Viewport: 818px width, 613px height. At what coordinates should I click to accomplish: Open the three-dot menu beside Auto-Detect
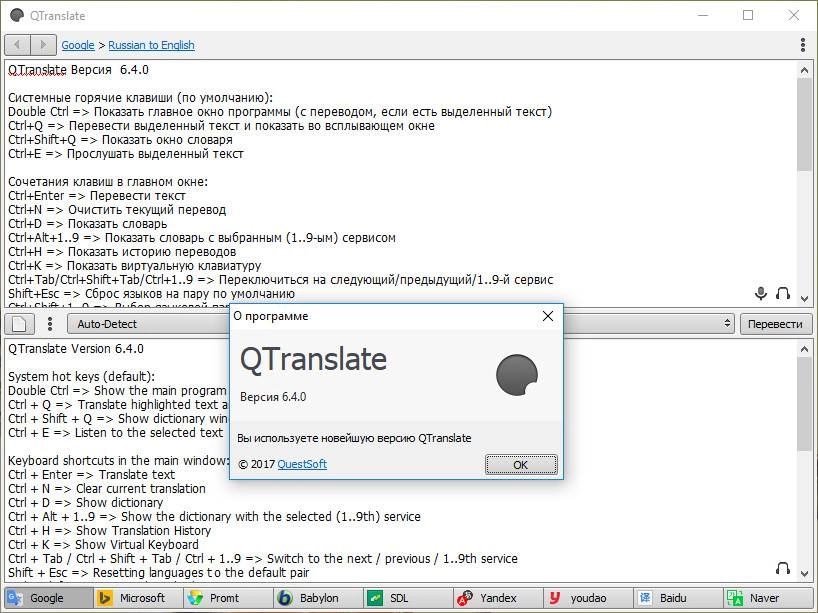pyautogui.click(x=50, y=324)
